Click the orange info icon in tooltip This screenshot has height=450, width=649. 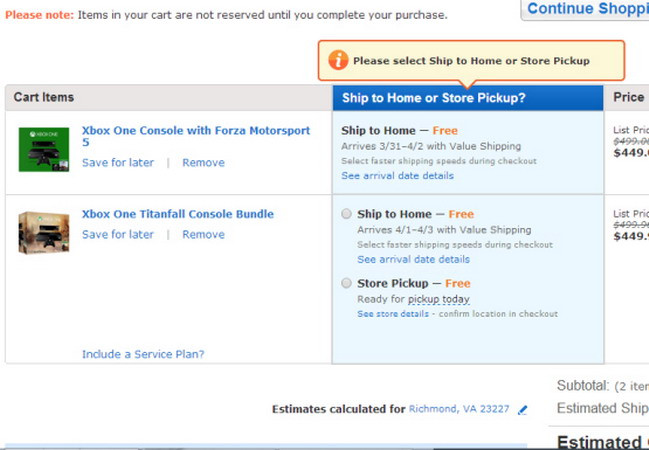[340, 61]
